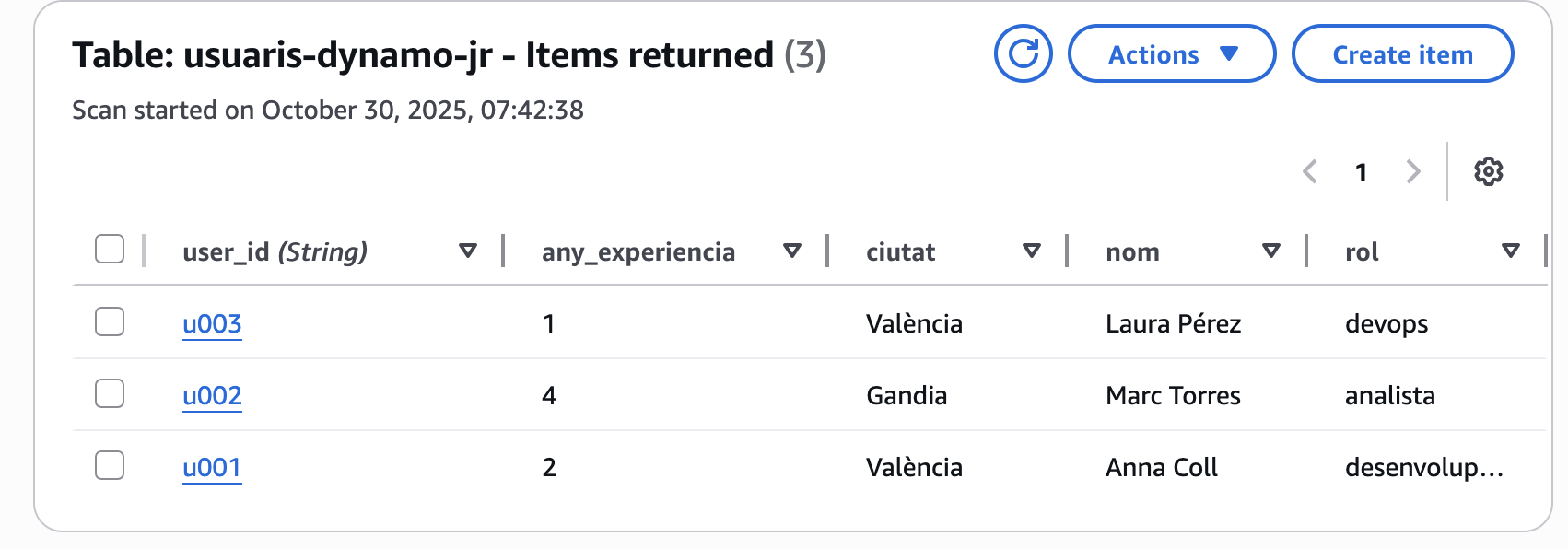The image size is (1568, 549).
Task: Sort by ciutat column arrow
Action: [1032, 251]
